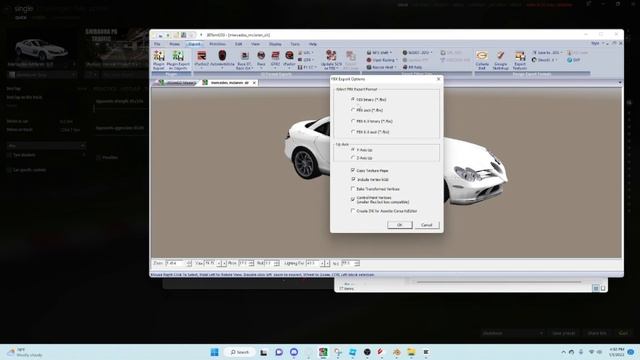
Task: Expand the rFactor2 export dropdown arrow
Action: pos(201,68)
